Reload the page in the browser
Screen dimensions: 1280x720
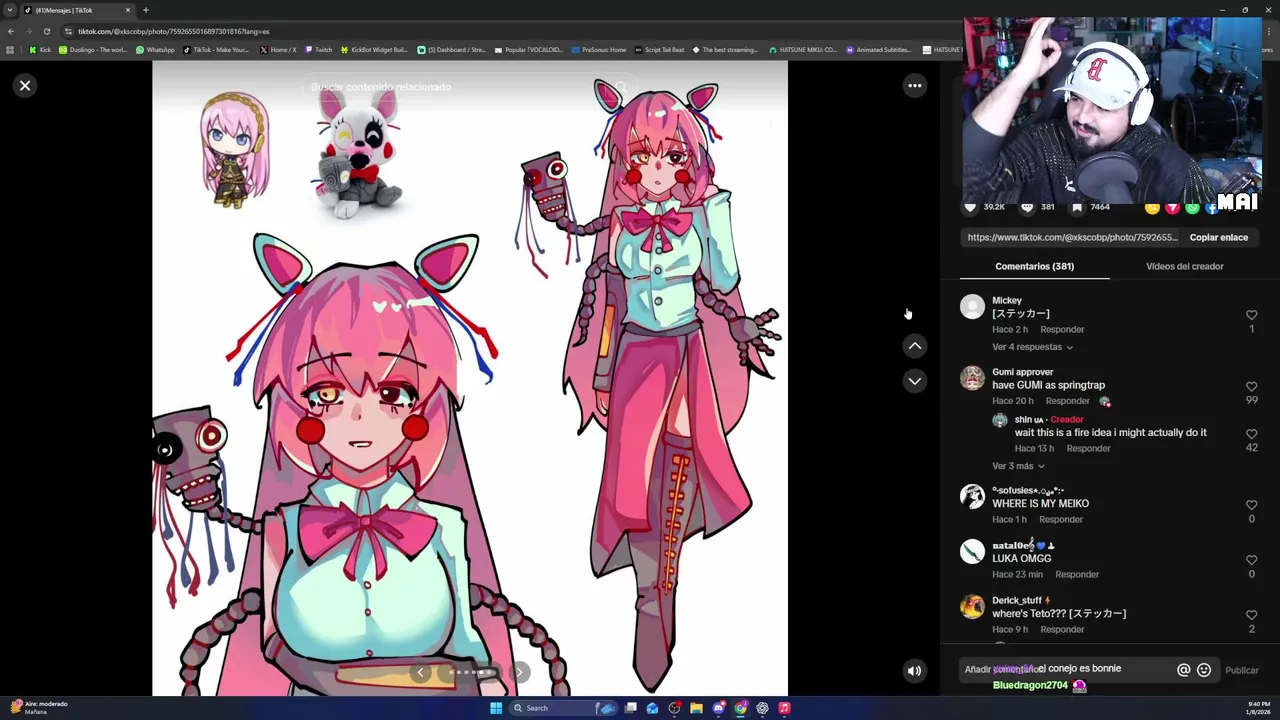(x=46, y=31)
